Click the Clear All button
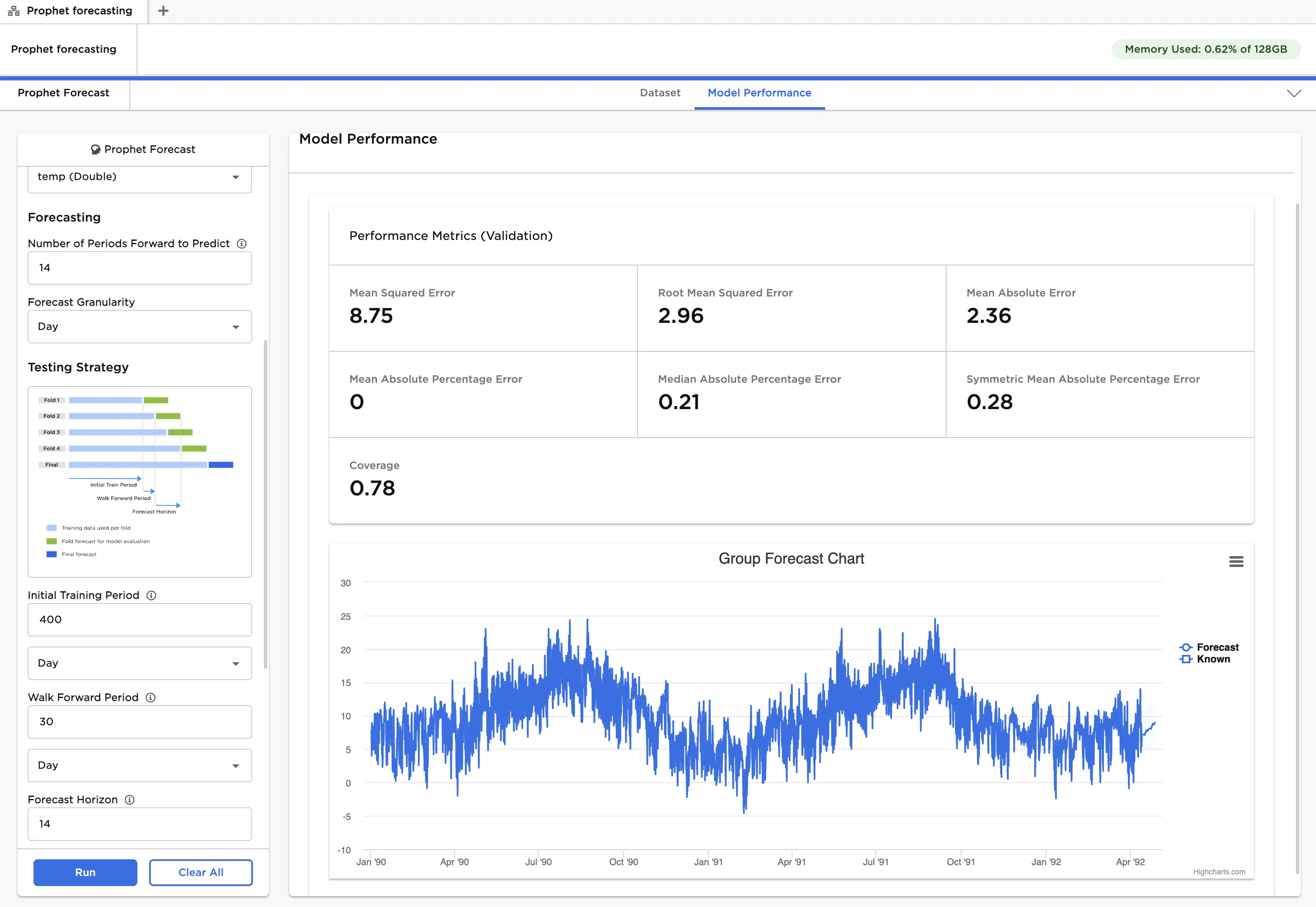Image resolution: width=1316 pixels, height=907 pixels. tap(201, 872)
